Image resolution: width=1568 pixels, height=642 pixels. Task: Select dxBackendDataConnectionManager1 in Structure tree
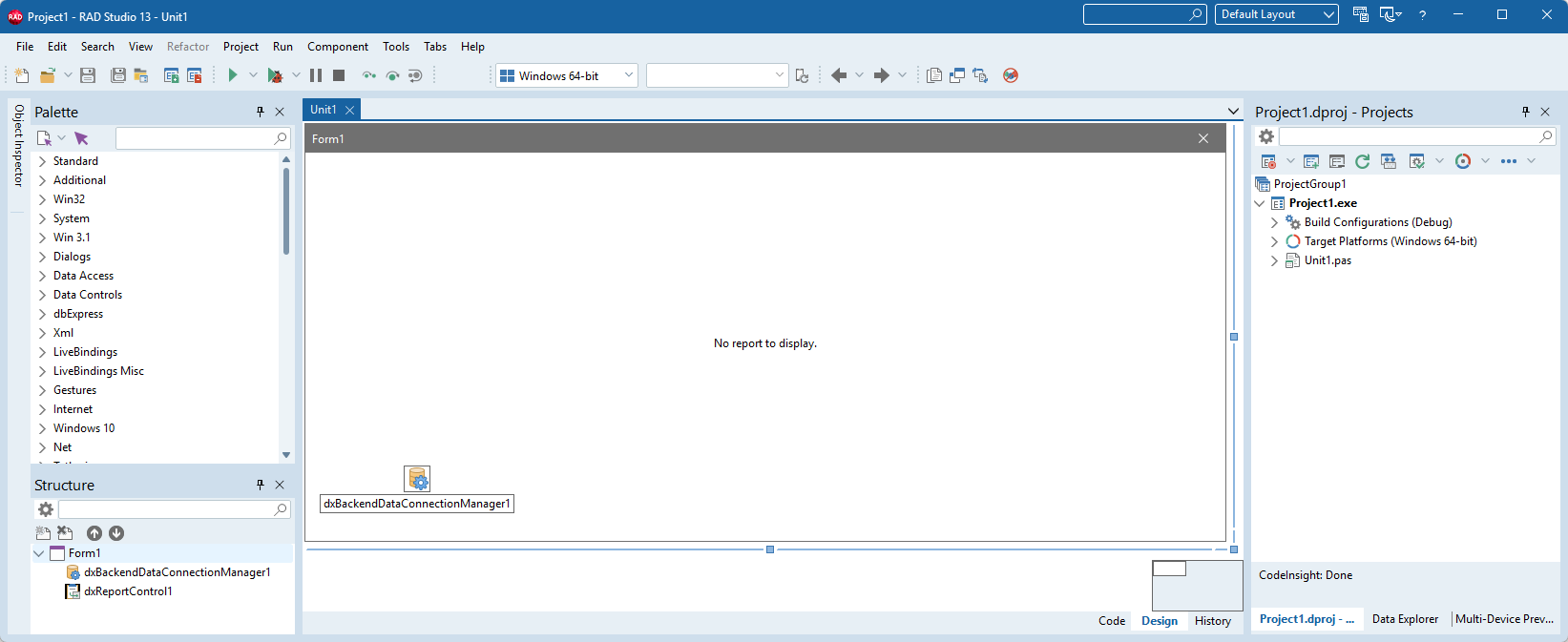178,572
